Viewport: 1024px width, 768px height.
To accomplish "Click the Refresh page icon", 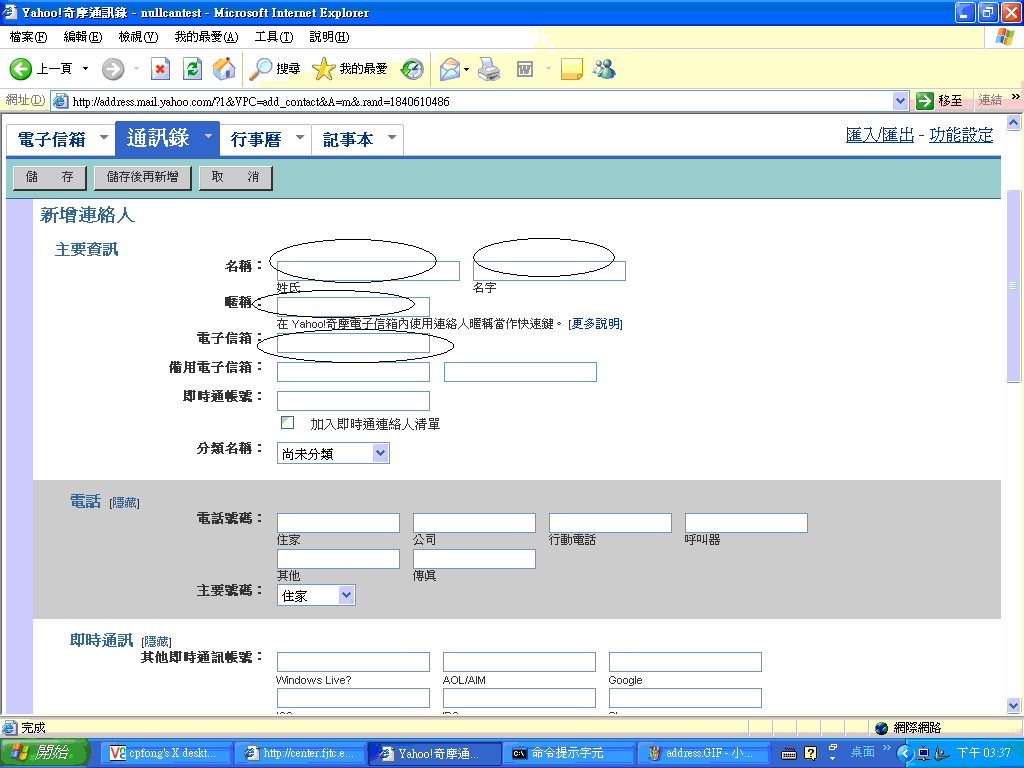I will pyautogui.click(x=193, y=69).
